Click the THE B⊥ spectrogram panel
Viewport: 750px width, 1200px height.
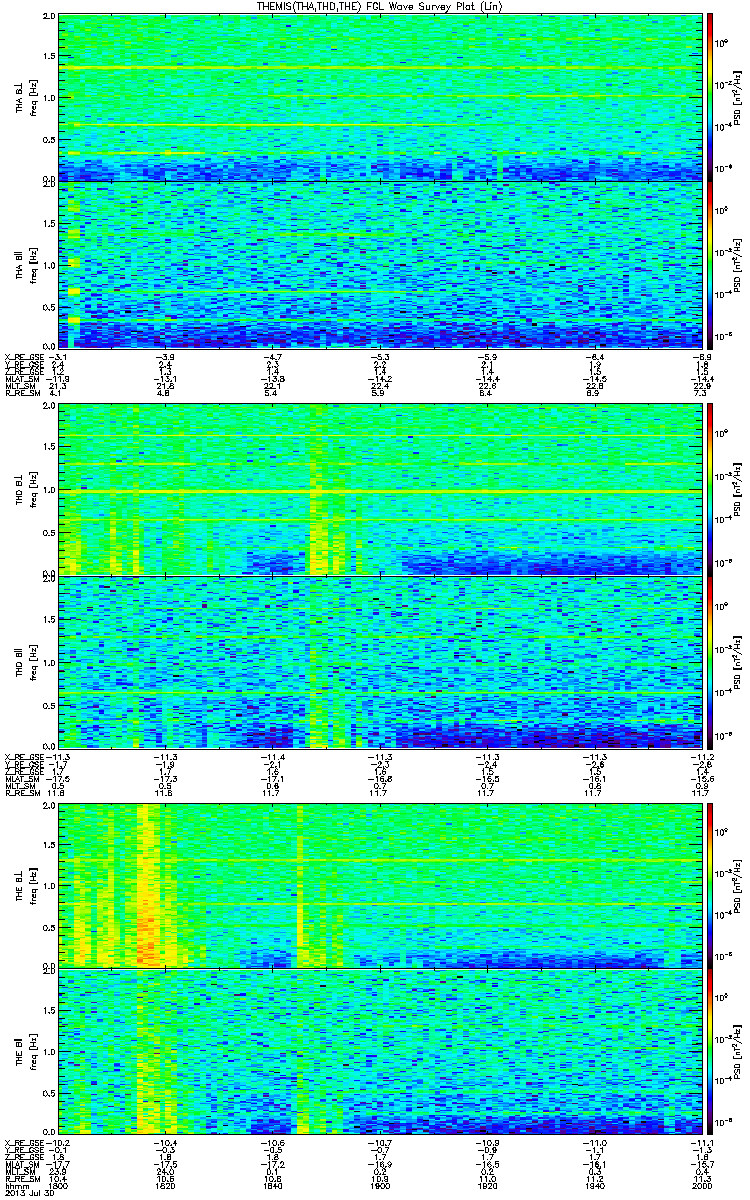point(381,884)
